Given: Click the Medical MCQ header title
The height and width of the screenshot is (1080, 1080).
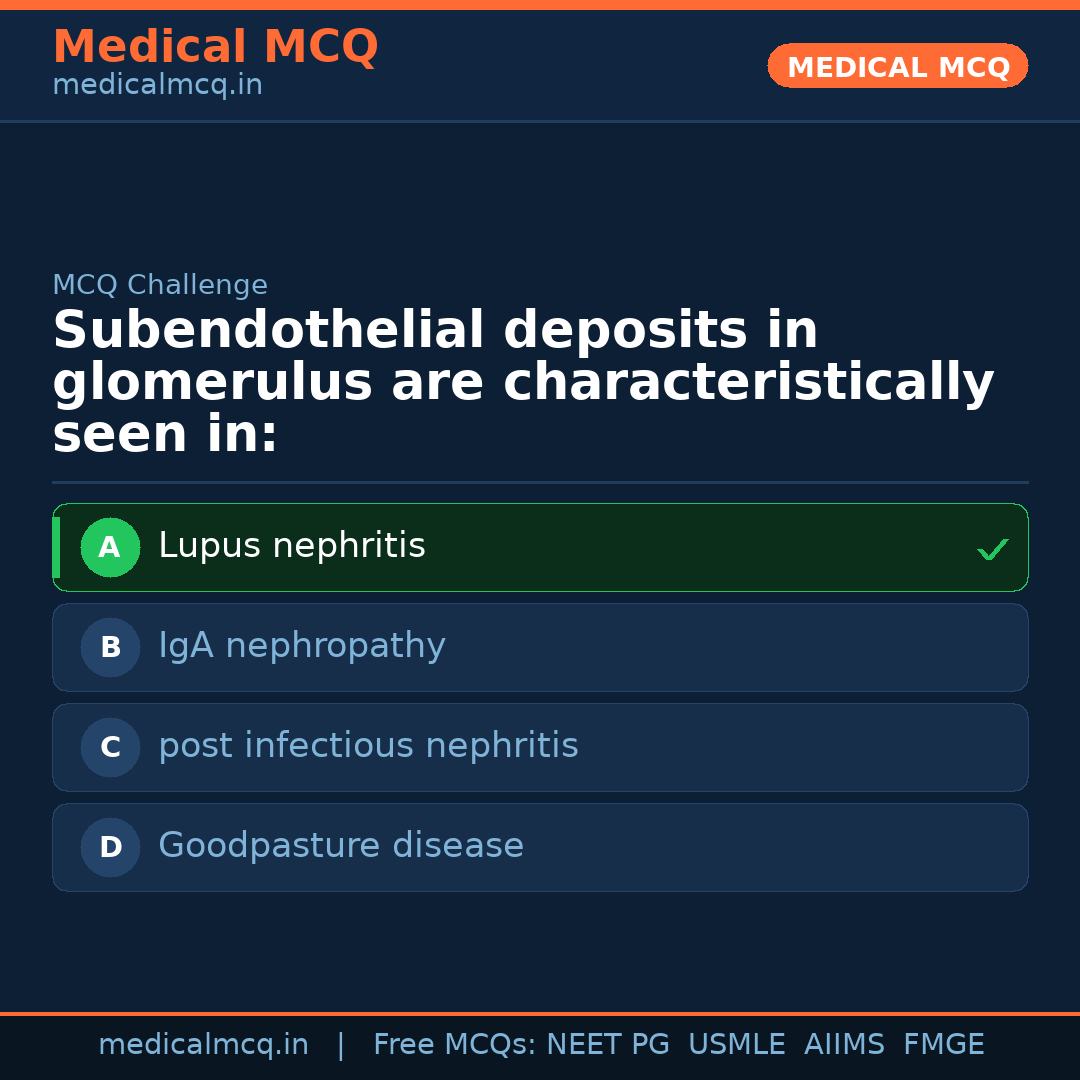Looking at the screenshot, I should pos(215,47).
